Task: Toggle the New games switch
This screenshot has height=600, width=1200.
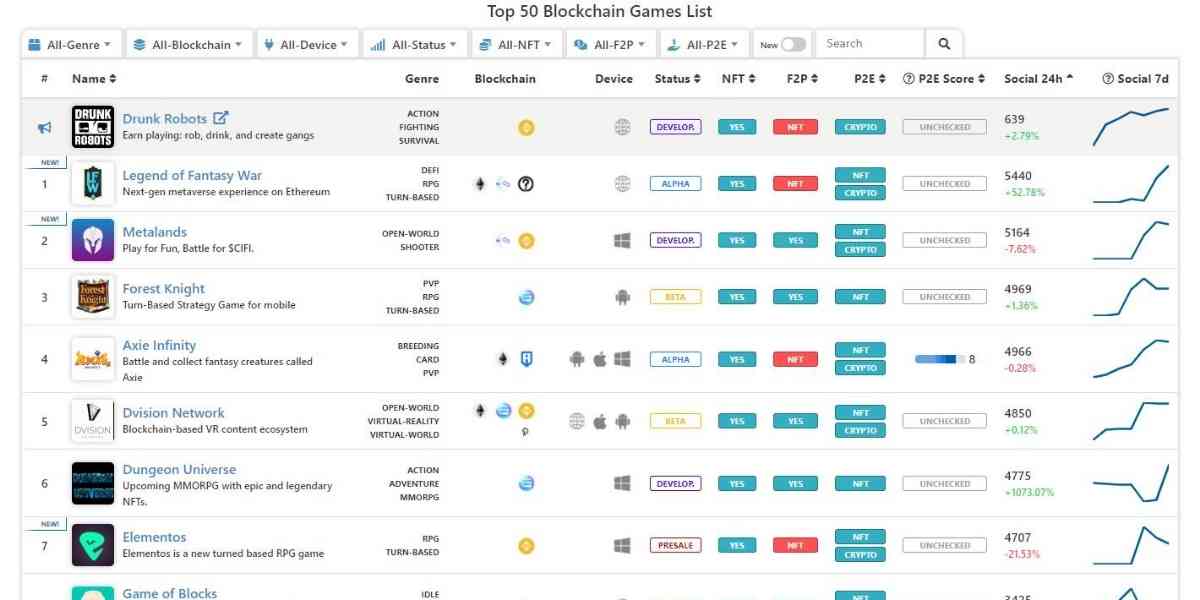Action: (793, 44)
